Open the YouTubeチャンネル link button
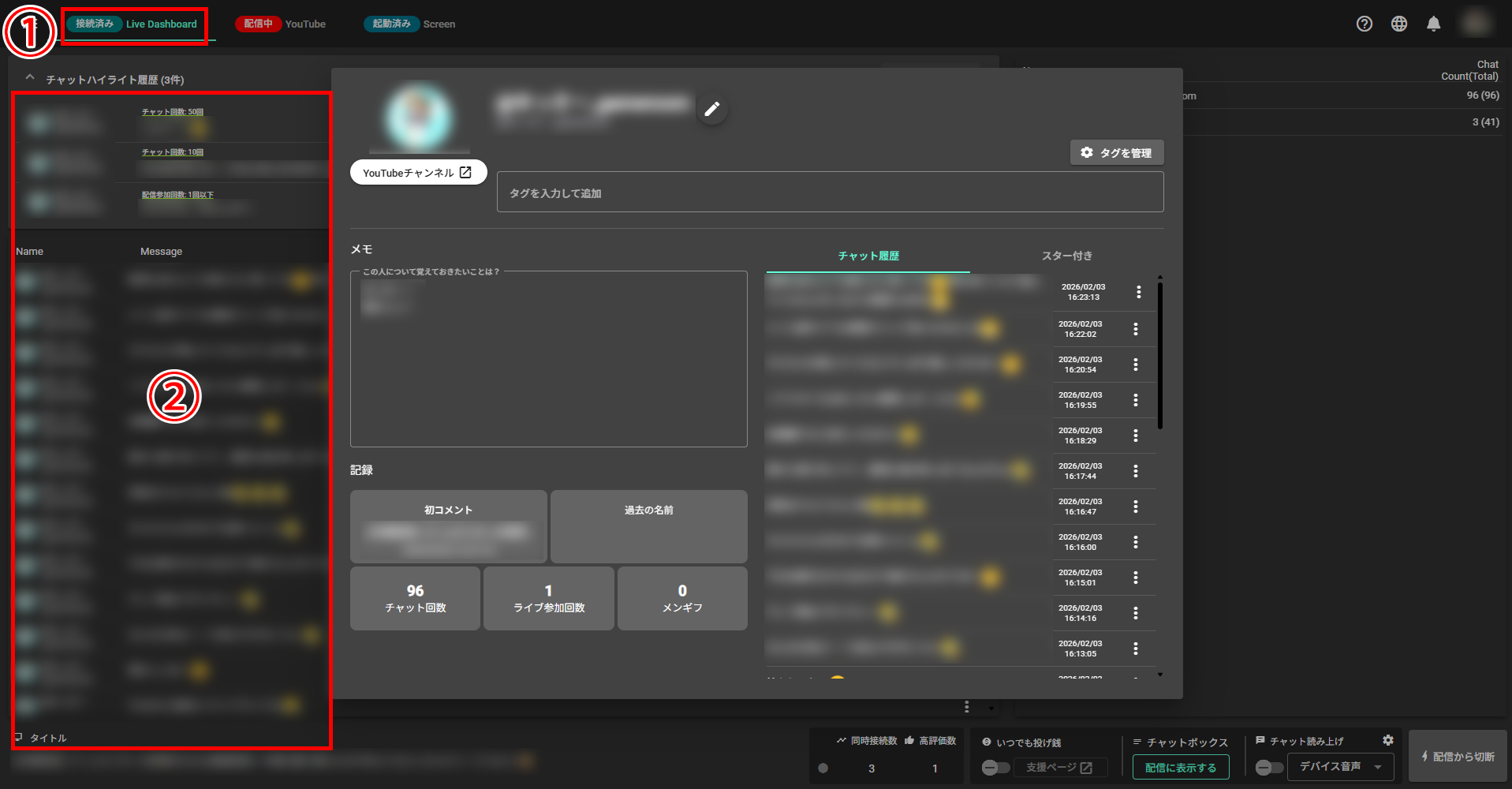Image resolution: width=1512 pixels, height=789 pixels. pos(418,172)
